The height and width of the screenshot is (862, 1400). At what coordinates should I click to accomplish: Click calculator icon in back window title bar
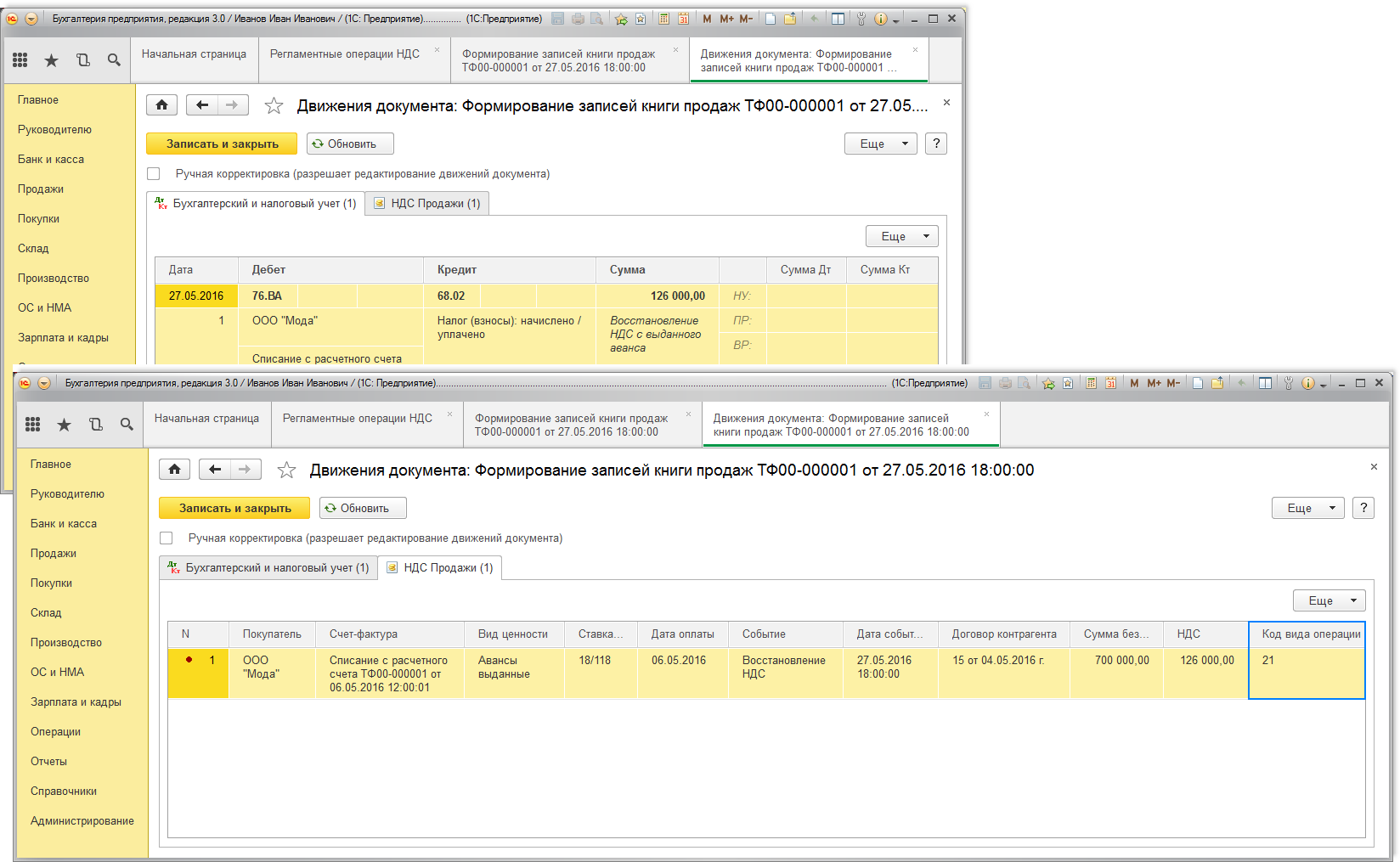point(664,19)
